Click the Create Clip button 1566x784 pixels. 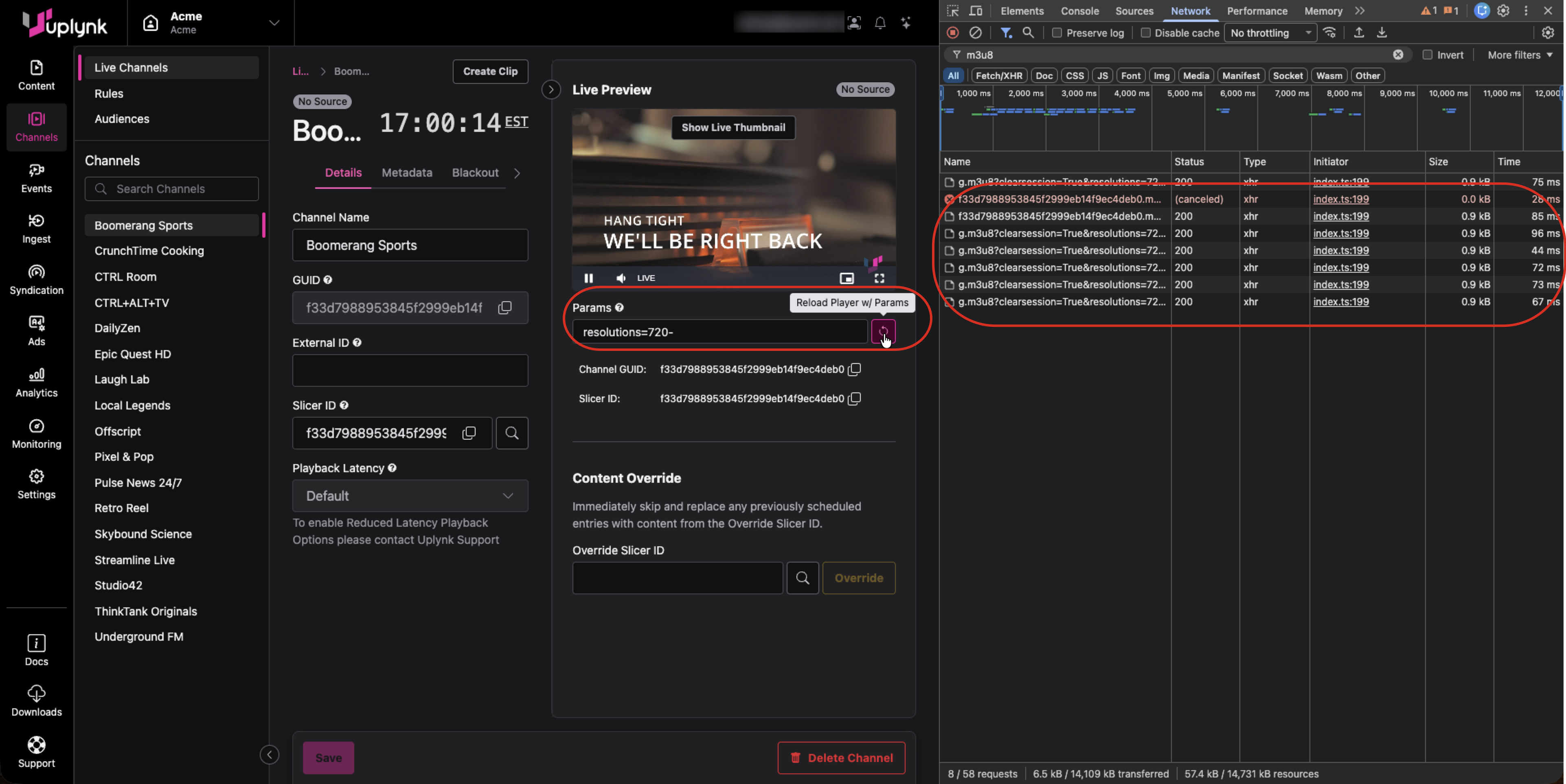coord(490,71)
